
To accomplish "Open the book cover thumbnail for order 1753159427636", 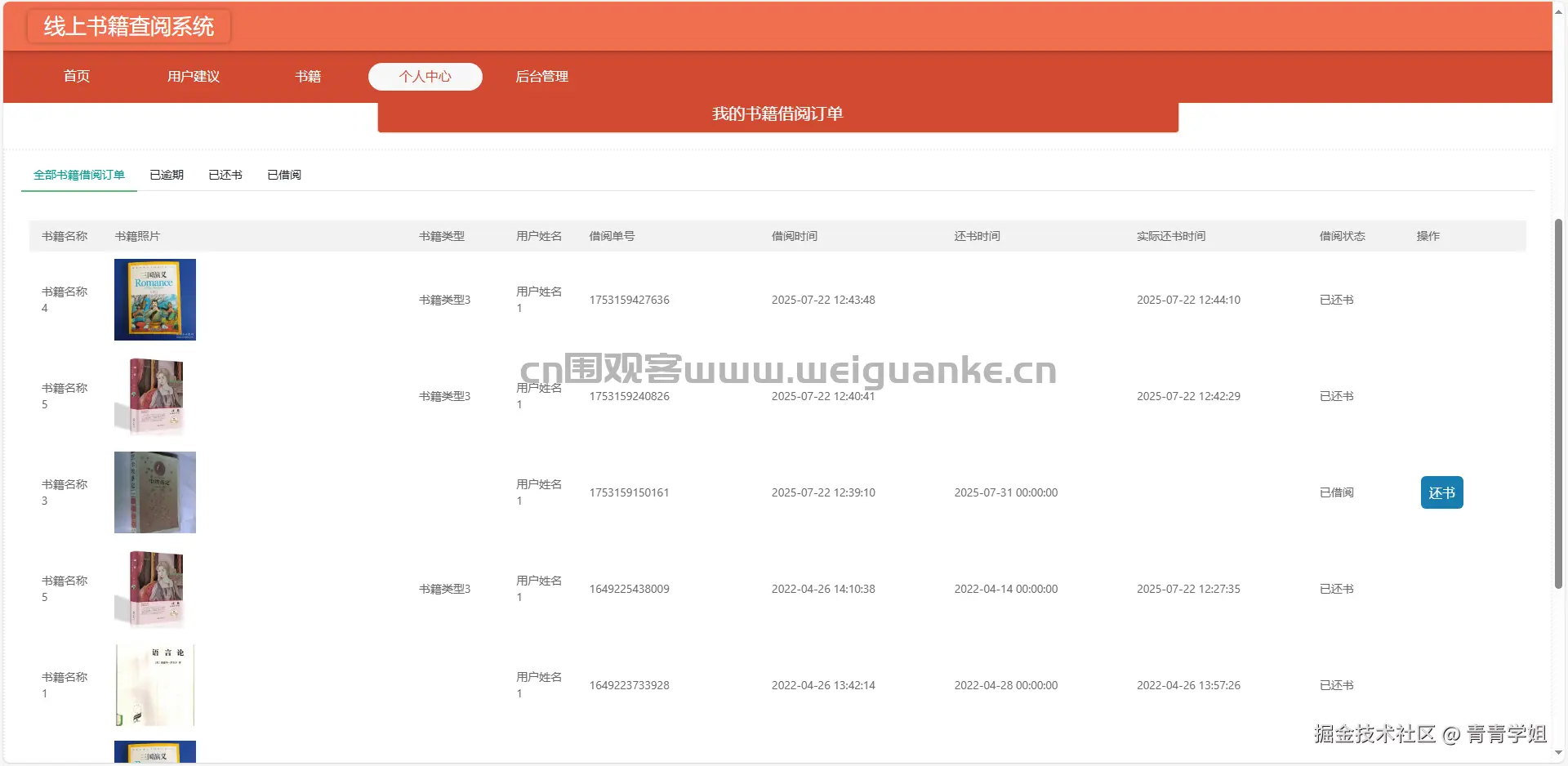I will [x=155, y=300].
